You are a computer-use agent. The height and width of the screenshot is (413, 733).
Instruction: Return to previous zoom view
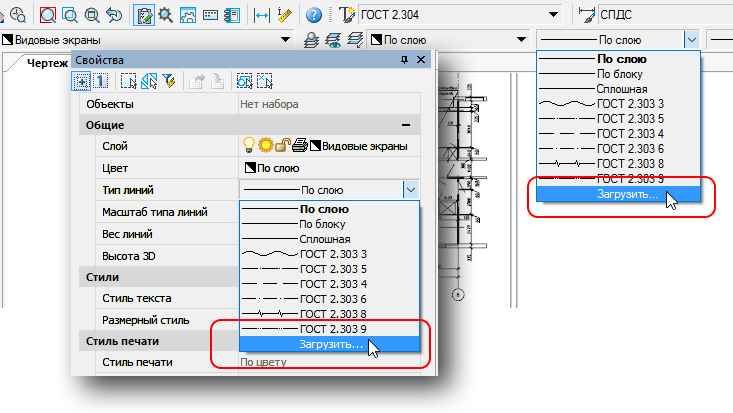[114, 15]
